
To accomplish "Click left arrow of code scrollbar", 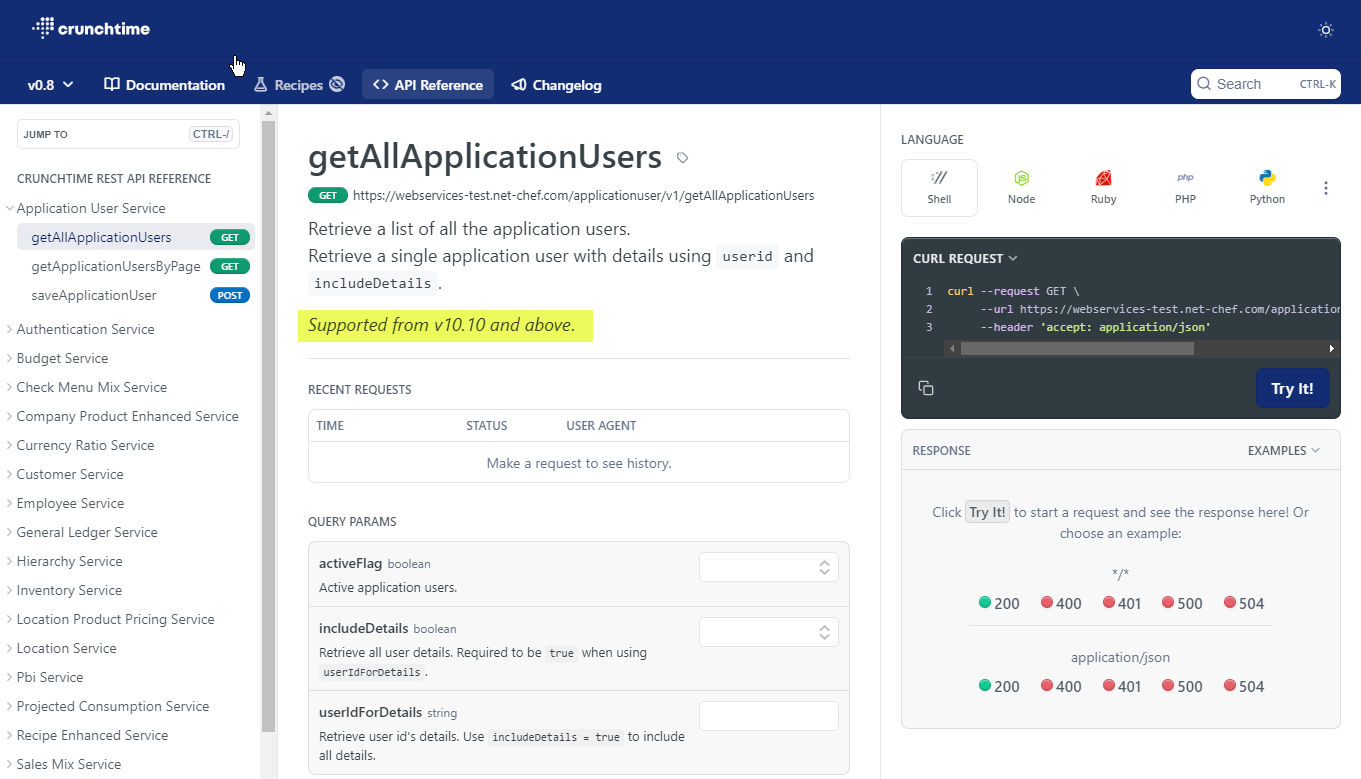I will (x=952, y=349).
